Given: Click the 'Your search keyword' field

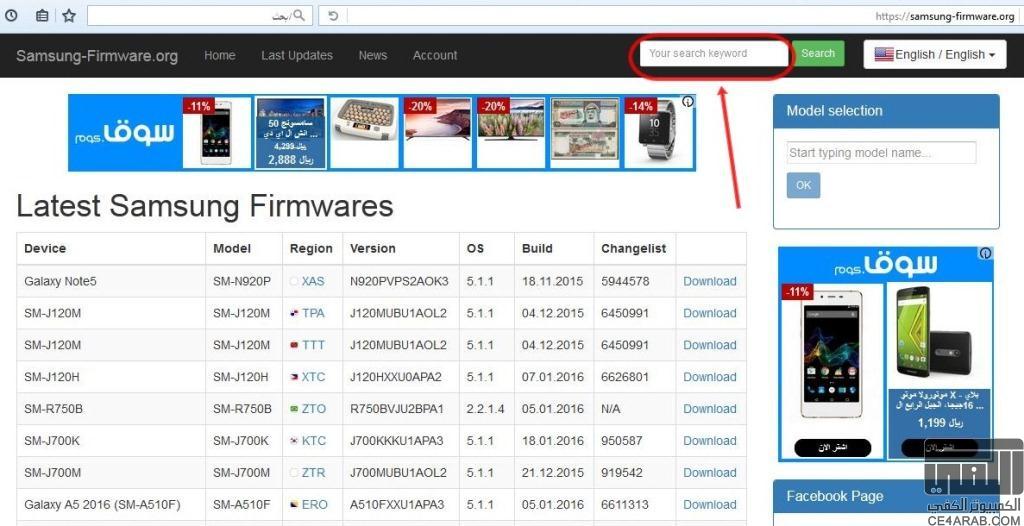Looking at the screenshot, I should point(714,54).
